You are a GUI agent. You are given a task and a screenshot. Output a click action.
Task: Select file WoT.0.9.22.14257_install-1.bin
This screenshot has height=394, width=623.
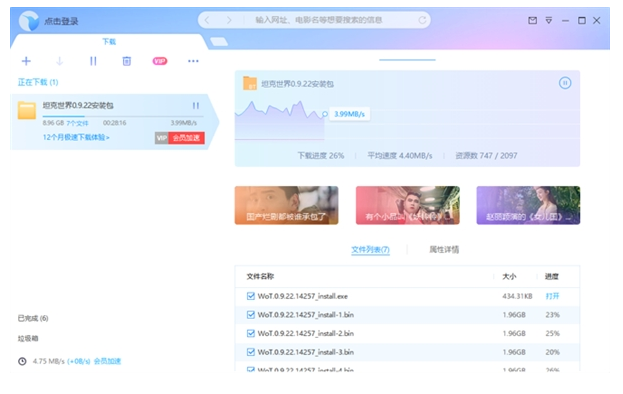[306, 315]
